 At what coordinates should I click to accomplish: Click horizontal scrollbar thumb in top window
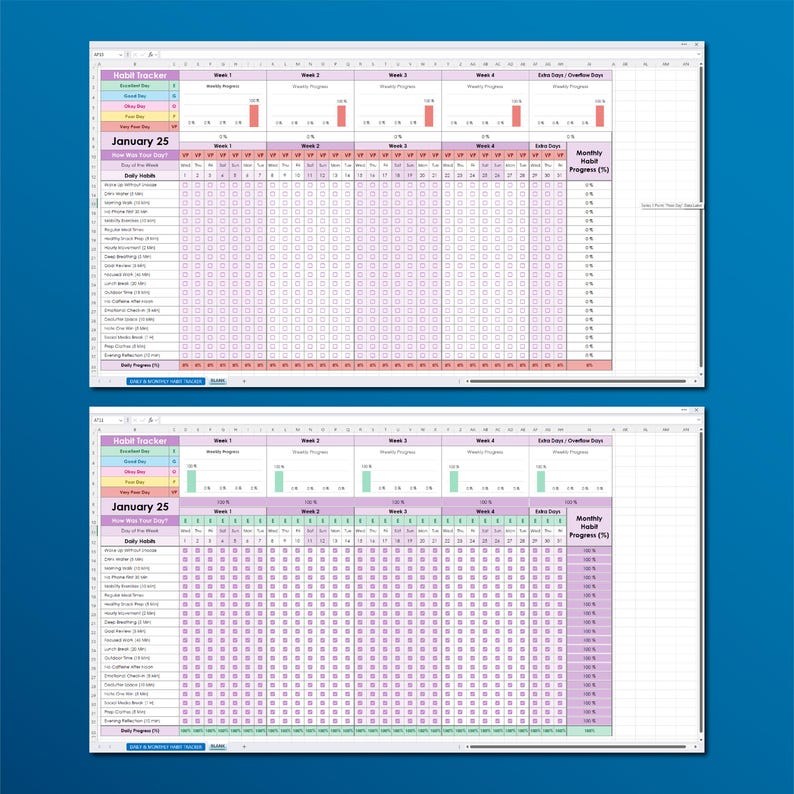(x=577, y=381)
